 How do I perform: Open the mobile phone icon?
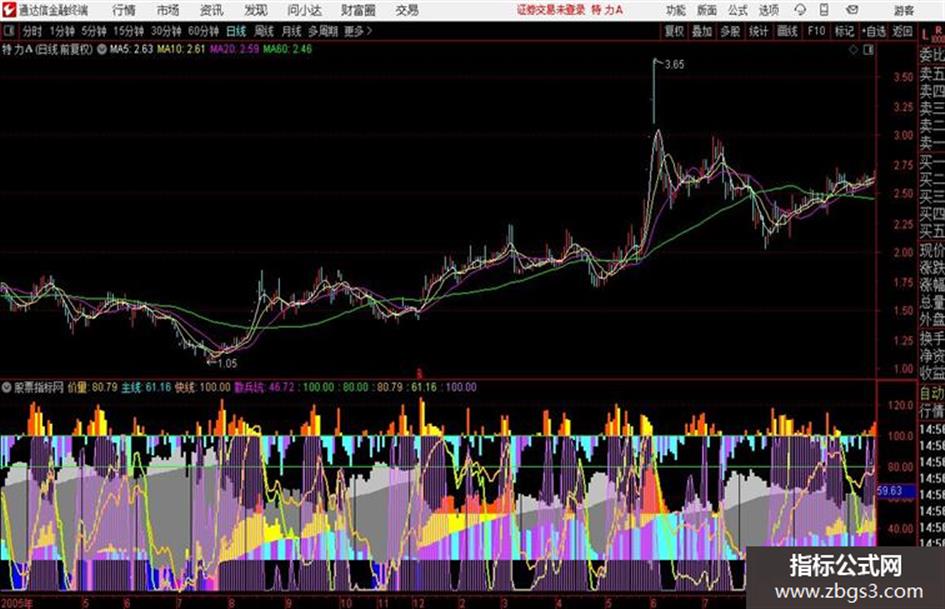click(x=824, y=10)
